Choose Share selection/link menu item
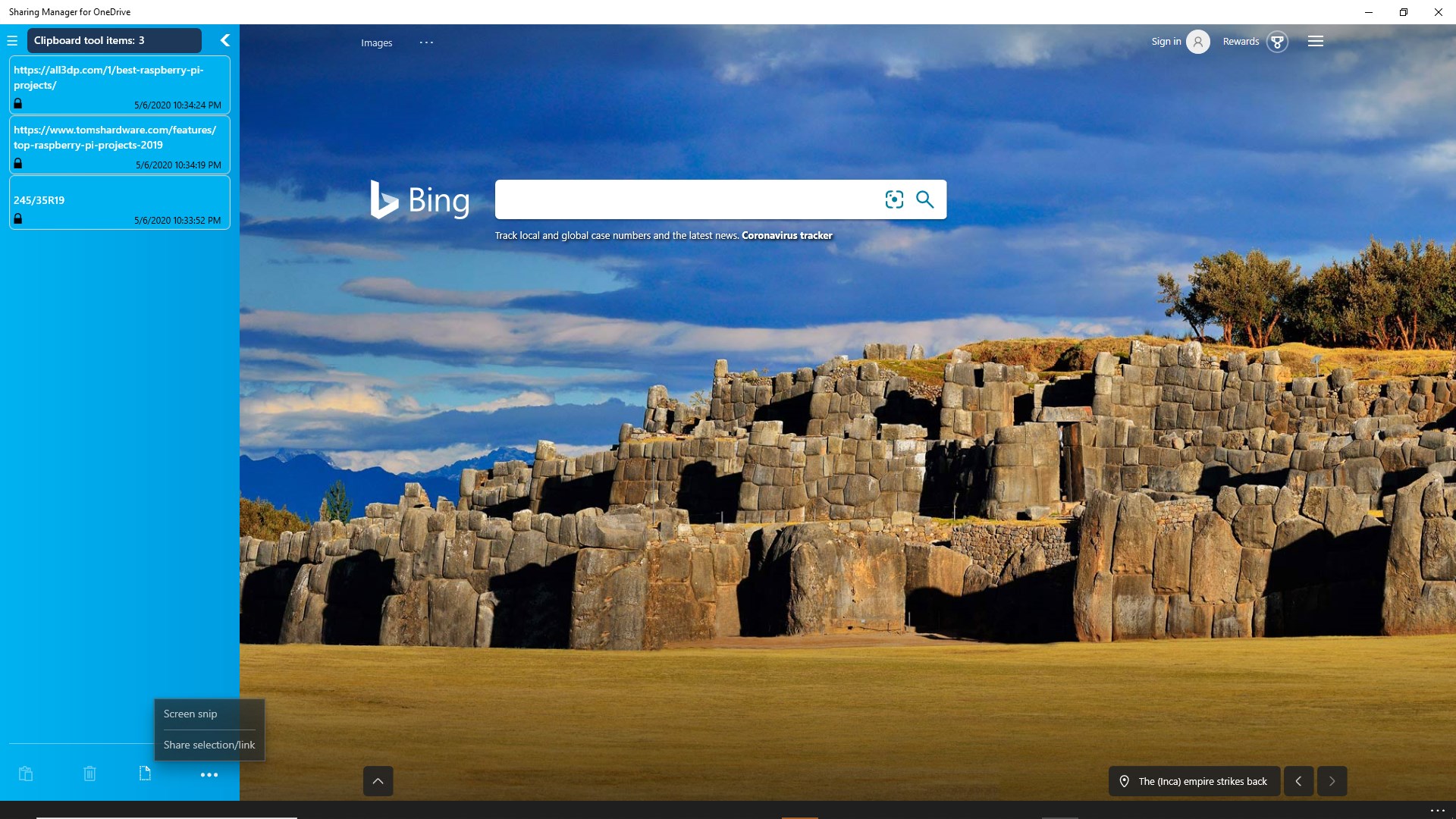The image size is (1456, 819). pyautogui.click(x=209, y=745)
